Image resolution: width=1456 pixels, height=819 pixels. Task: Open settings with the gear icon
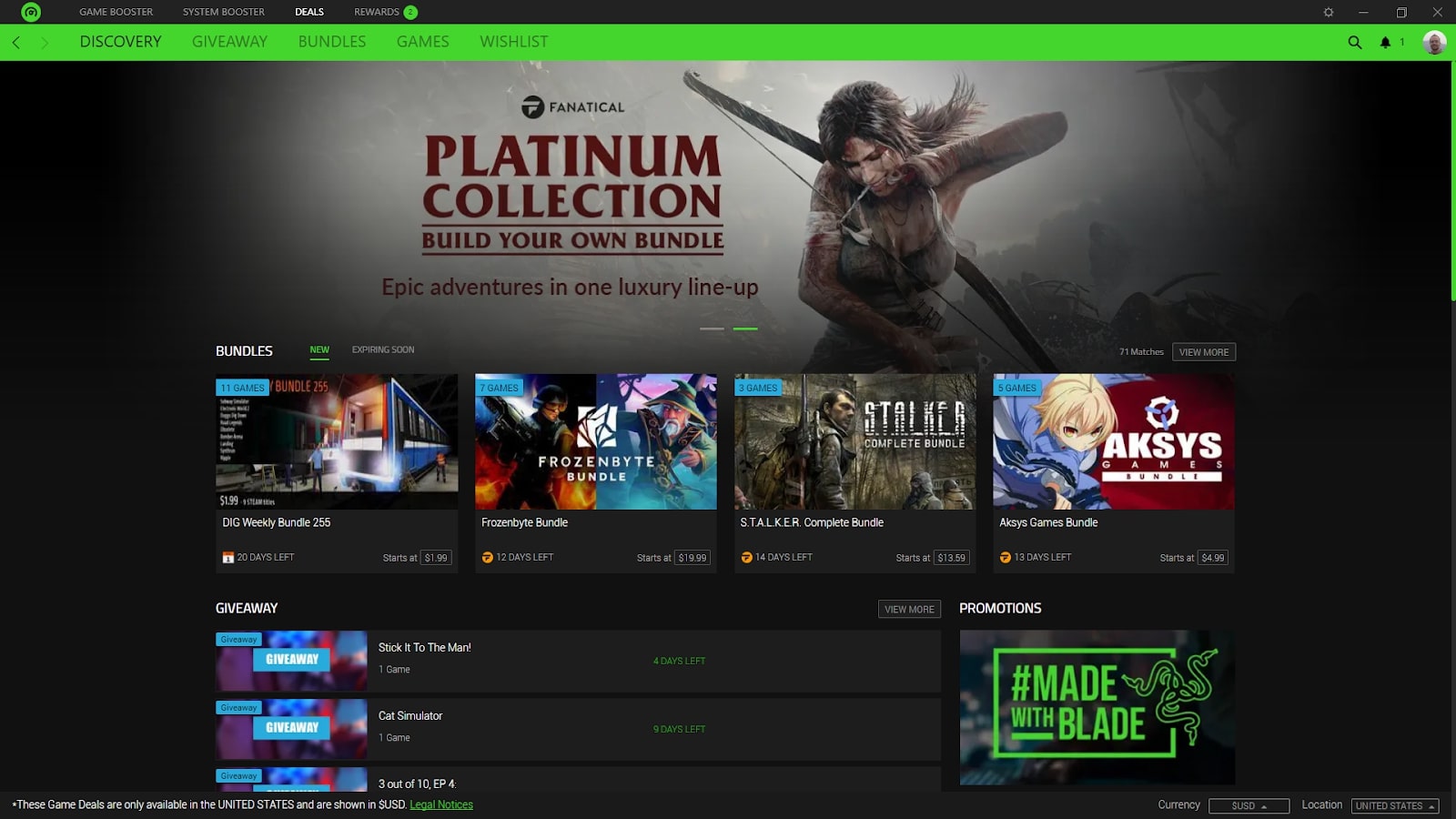(1329, 13)
